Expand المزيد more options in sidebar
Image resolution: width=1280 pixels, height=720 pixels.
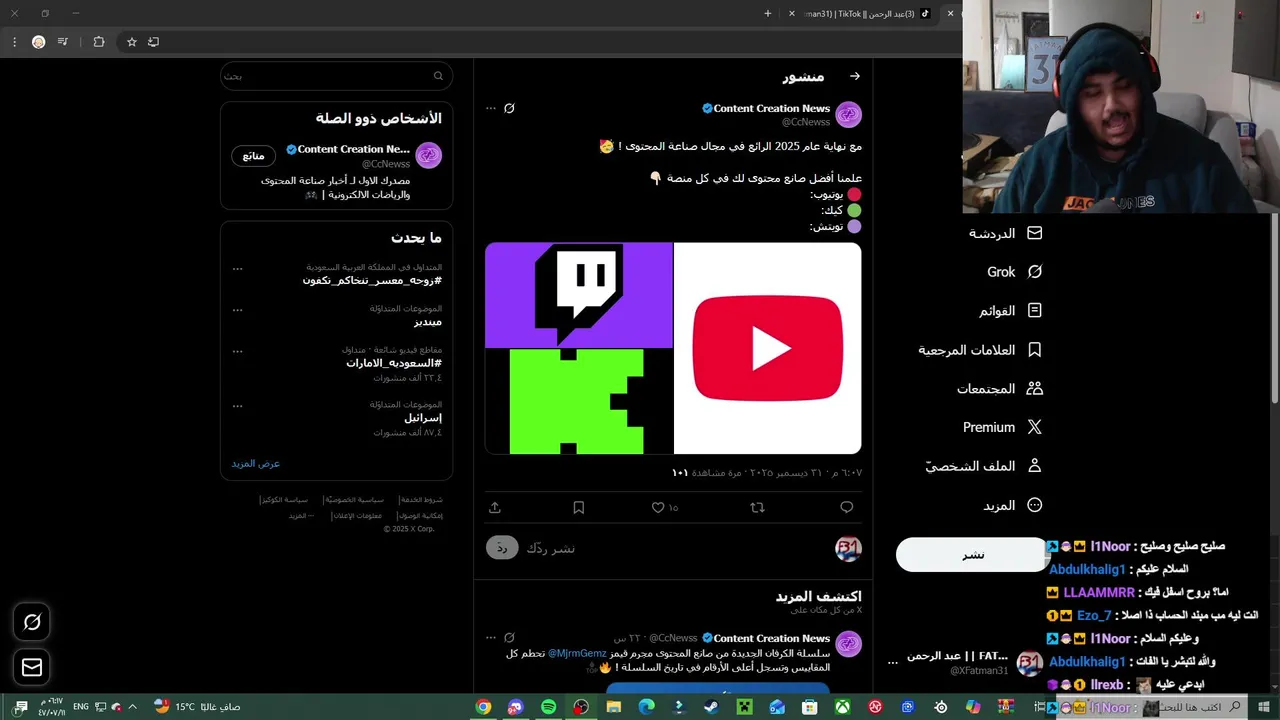coord(1012,506)
